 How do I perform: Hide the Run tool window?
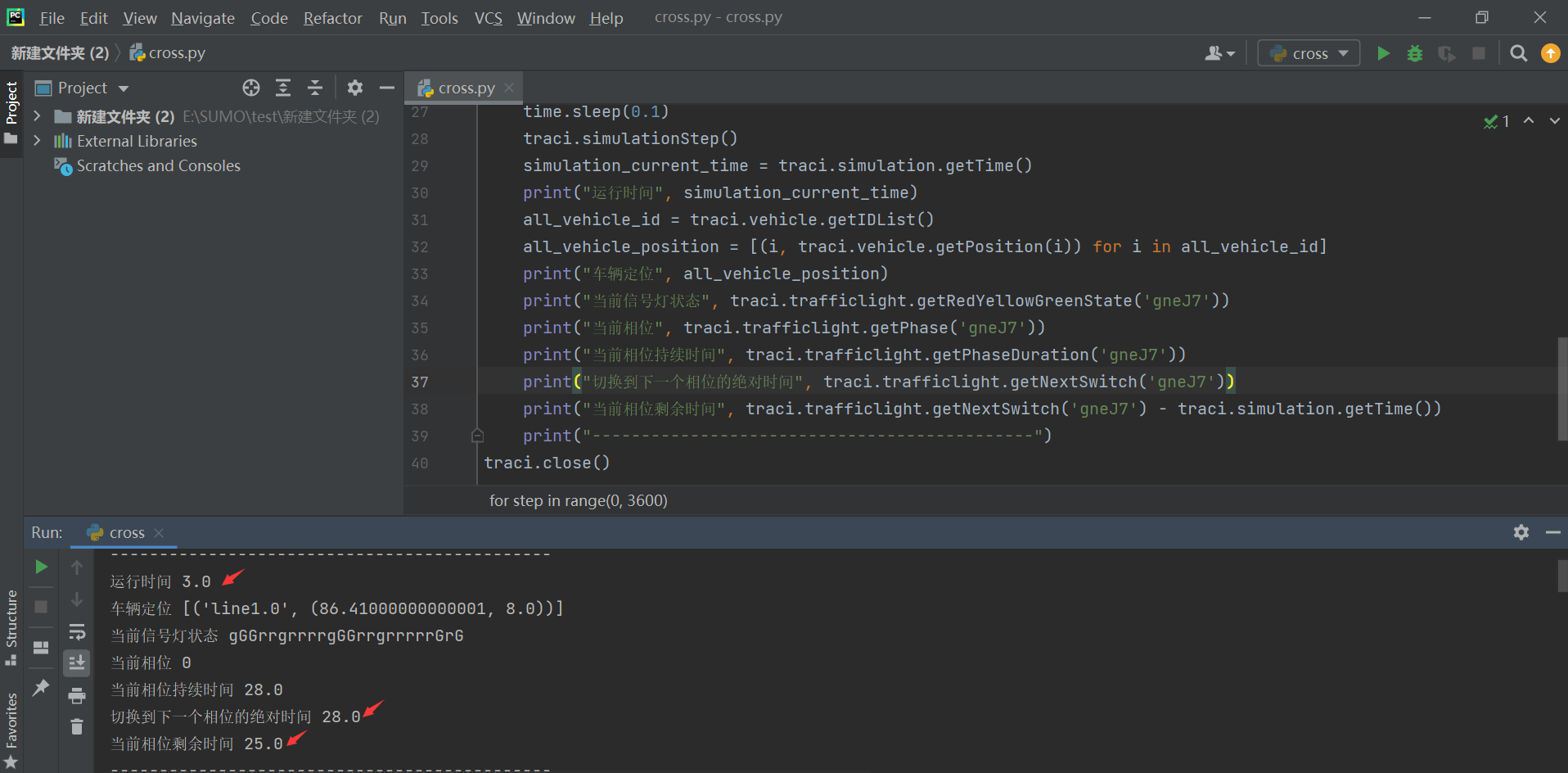1553,532
